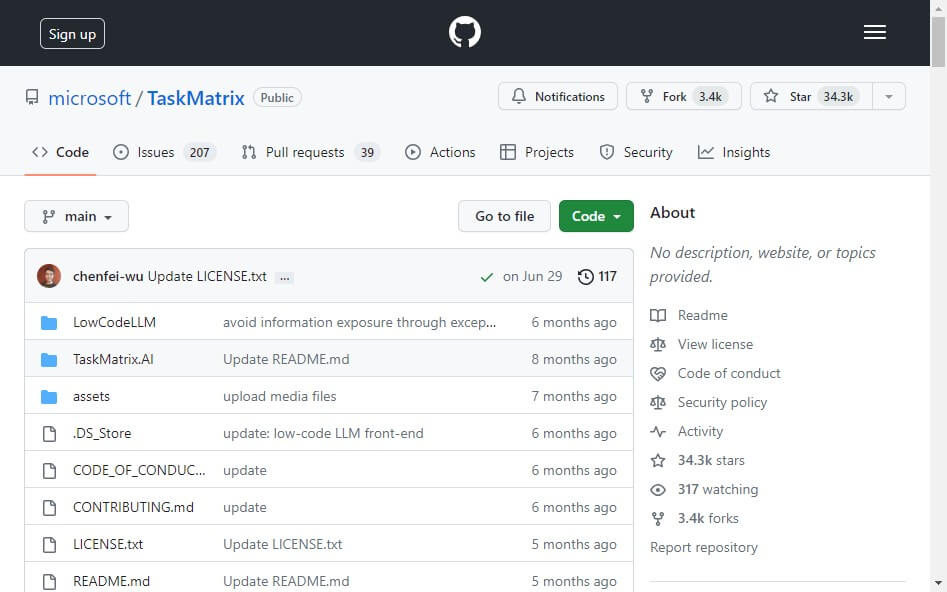Click the scrollbar down arrow
The height and width of the screenshot is (592, 947).
point(938,584)
